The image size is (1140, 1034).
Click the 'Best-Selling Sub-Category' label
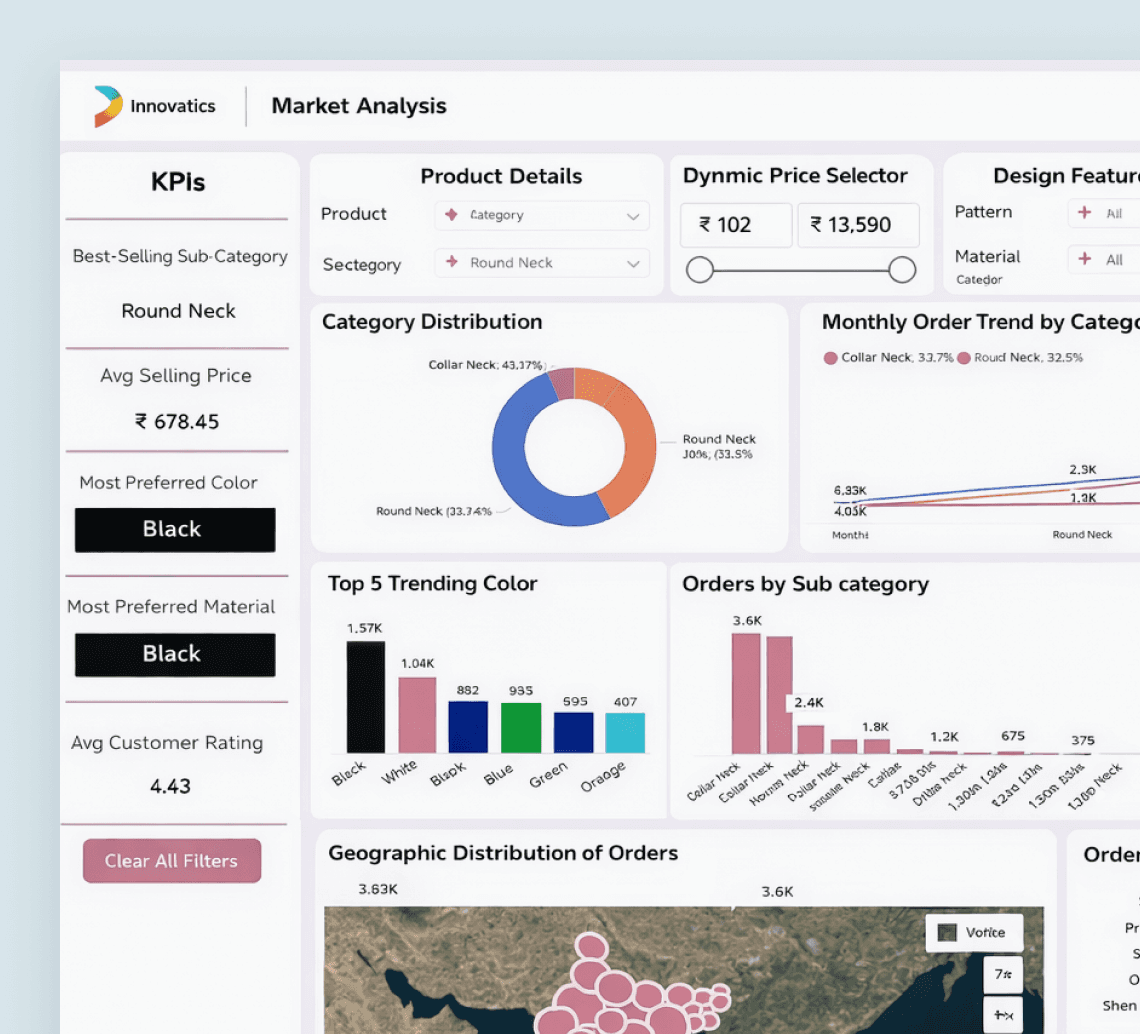180,256
